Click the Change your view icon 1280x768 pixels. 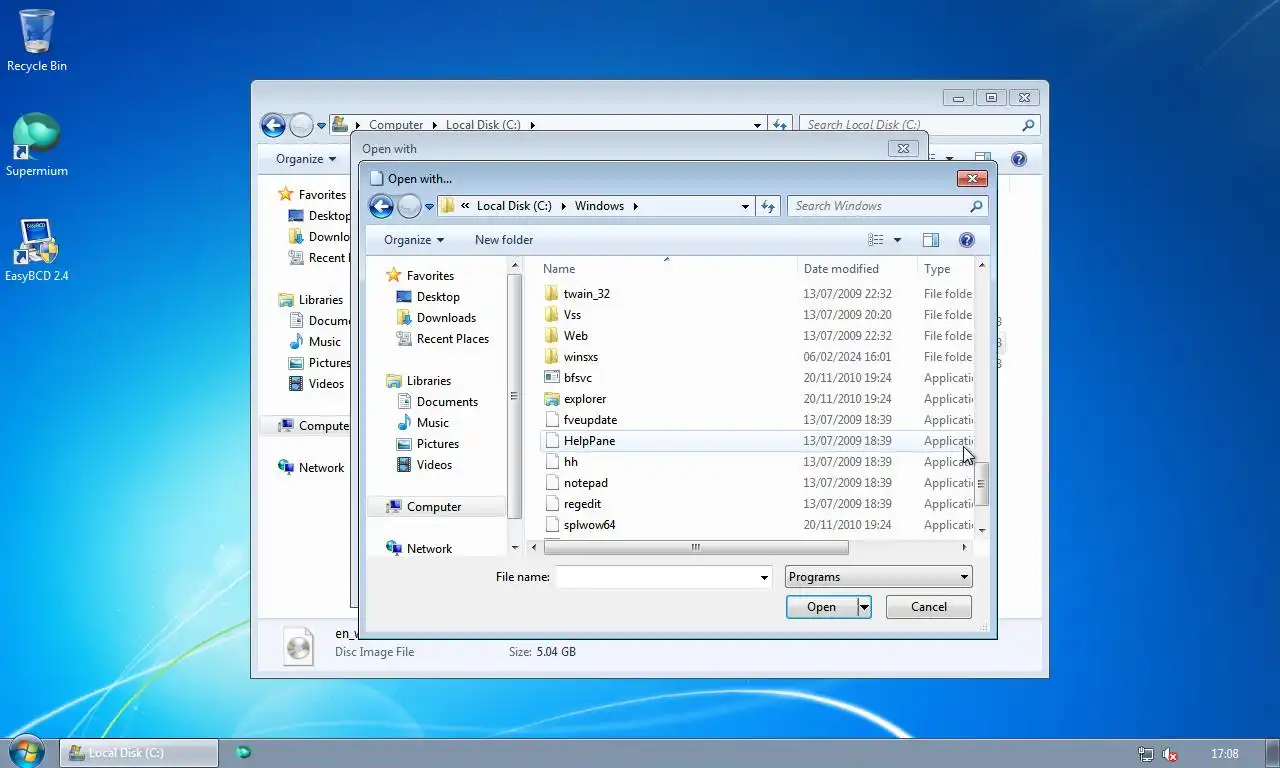coord(876,240)
